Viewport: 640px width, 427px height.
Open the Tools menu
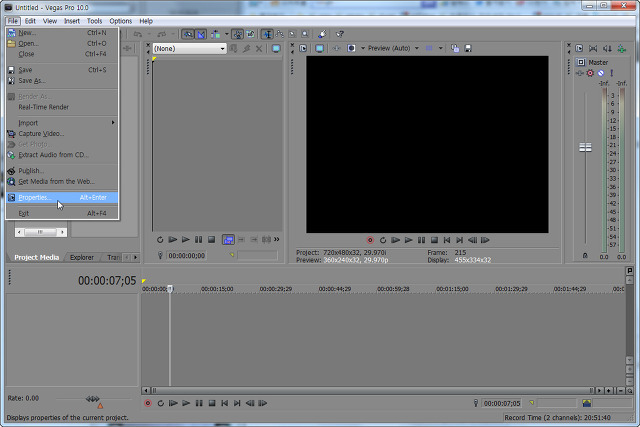94,21
